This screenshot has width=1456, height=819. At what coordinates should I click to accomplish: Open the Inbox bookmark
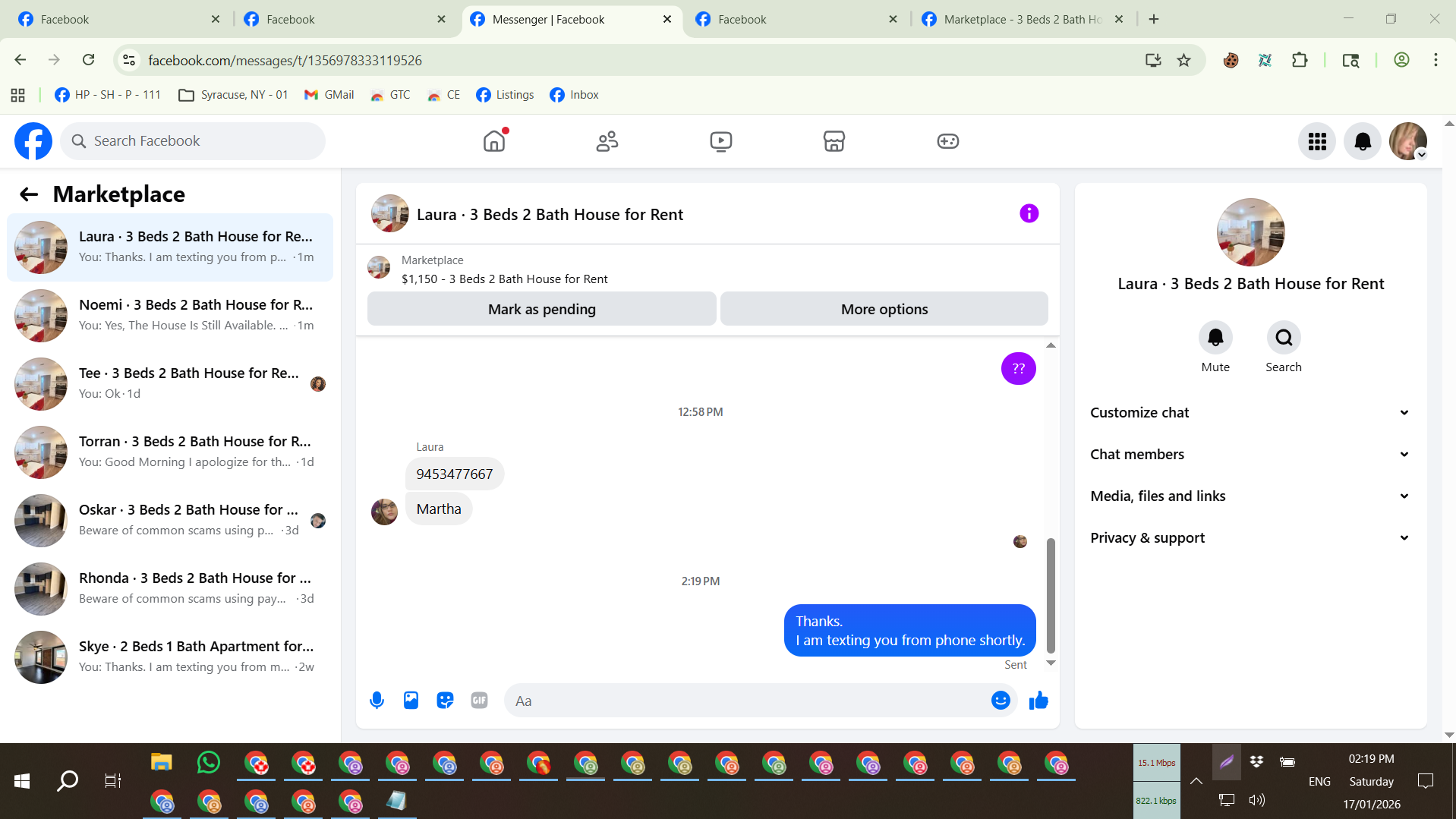click(x=574, y=95)
